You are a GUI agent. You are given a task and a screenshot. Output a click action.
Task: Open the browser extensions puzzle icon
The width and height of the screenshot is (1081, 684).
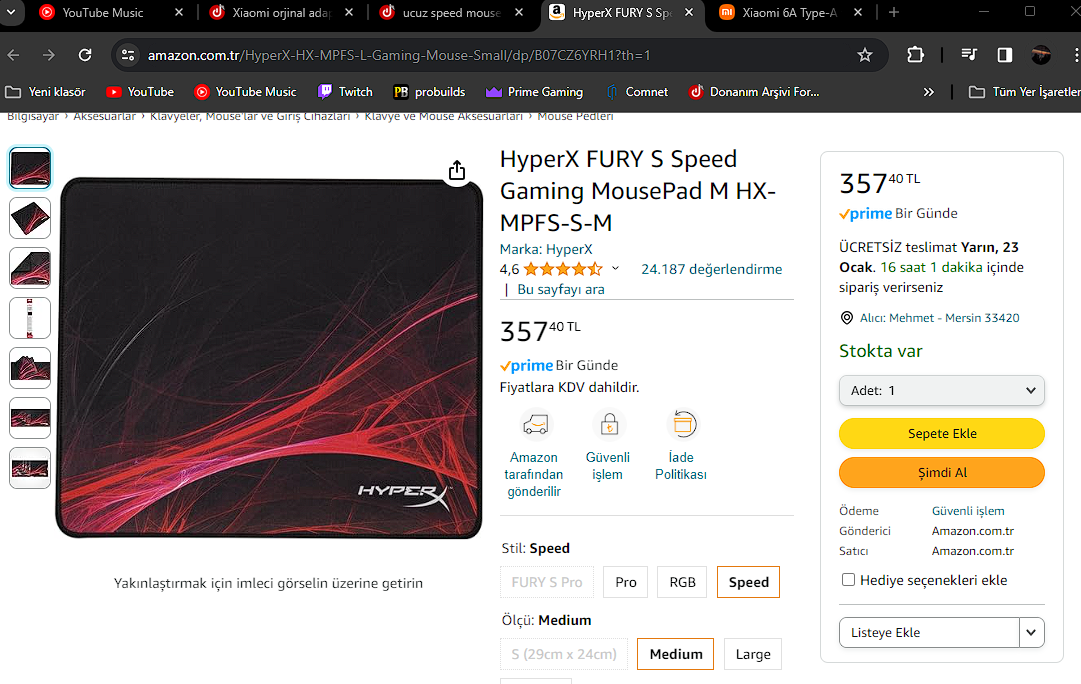[915, 55]
